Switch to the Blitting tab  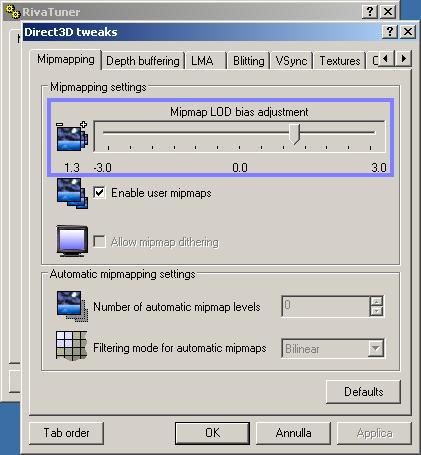[248, 61]
